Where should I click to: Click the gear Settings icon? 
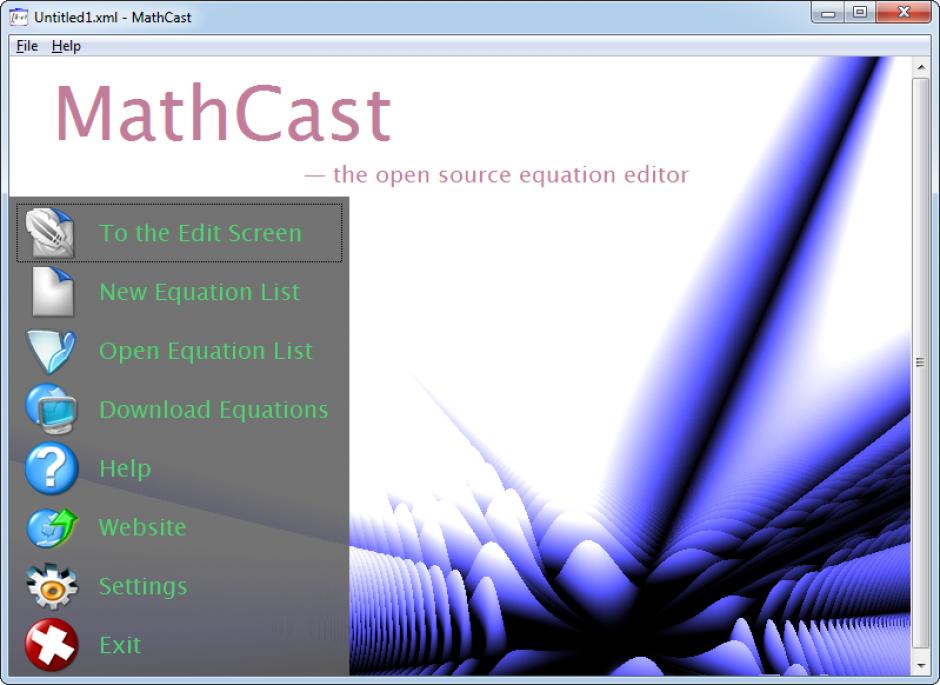click(52, 586)
